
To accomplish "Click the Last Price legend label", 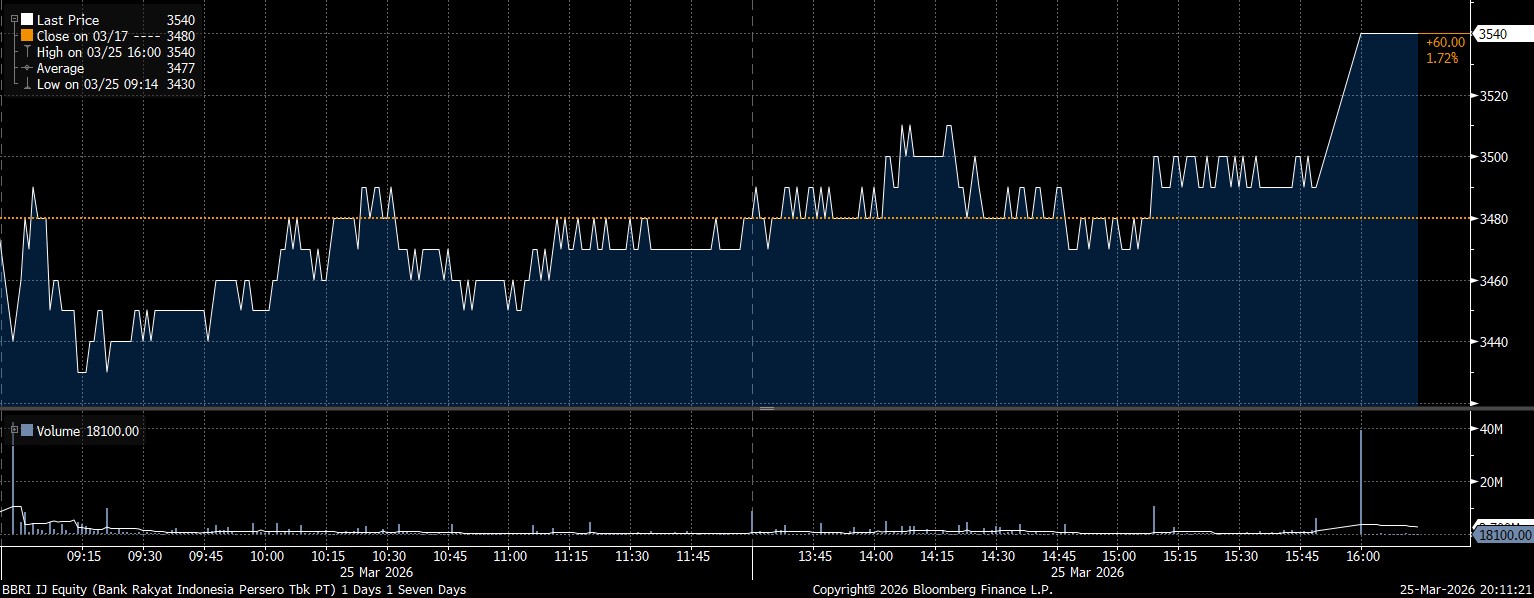I will [x=67, y=20].
